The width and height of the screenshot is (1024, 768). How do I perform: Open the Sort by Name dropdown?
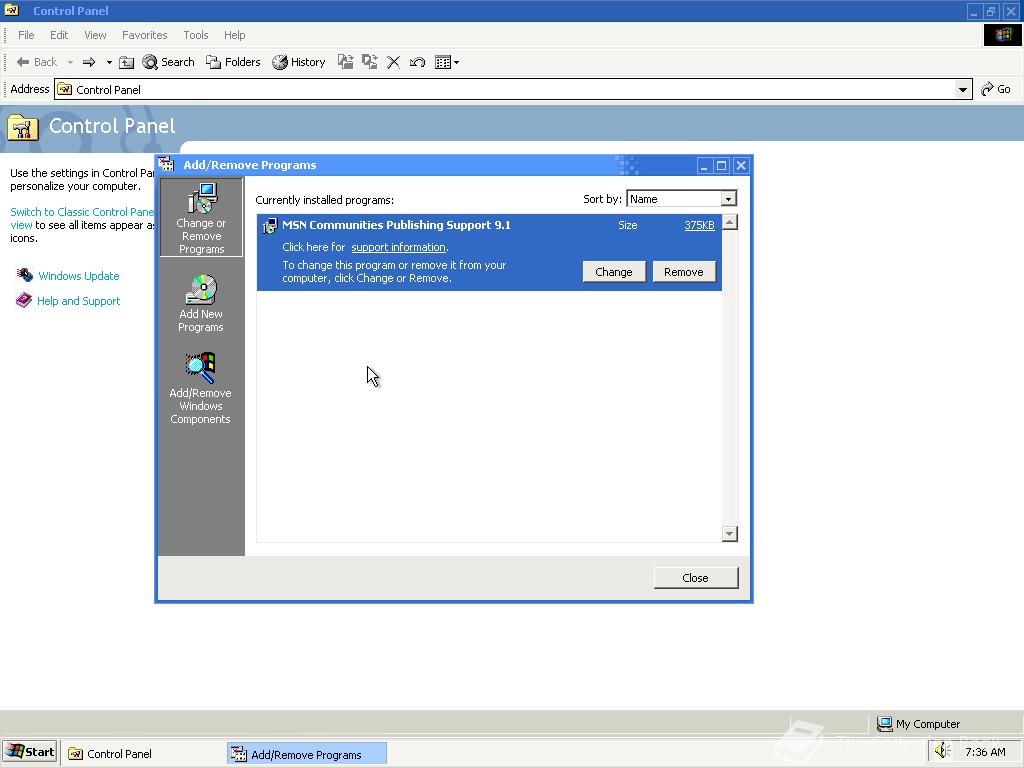coord(728,199)
